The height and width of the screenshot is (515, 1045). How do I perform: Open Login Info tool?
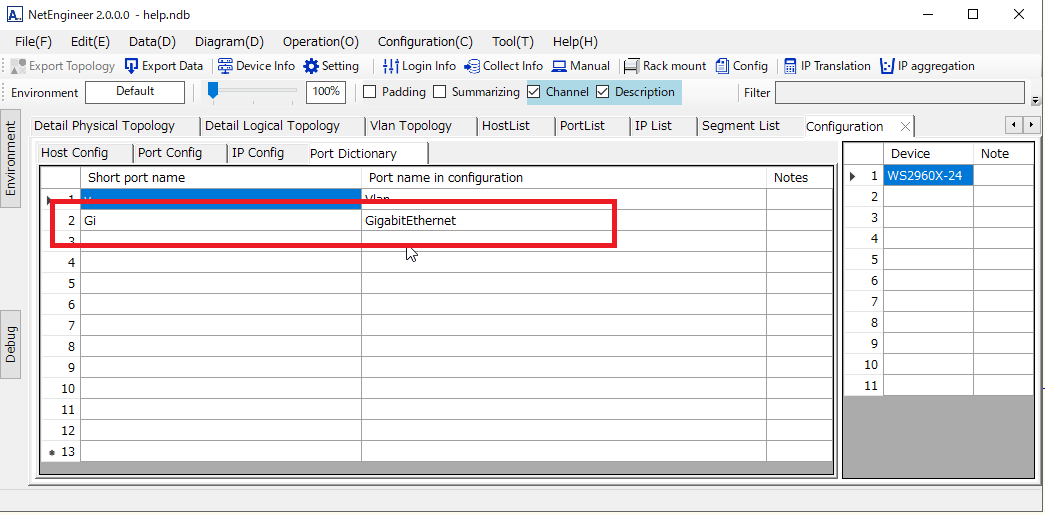[391, 66]
